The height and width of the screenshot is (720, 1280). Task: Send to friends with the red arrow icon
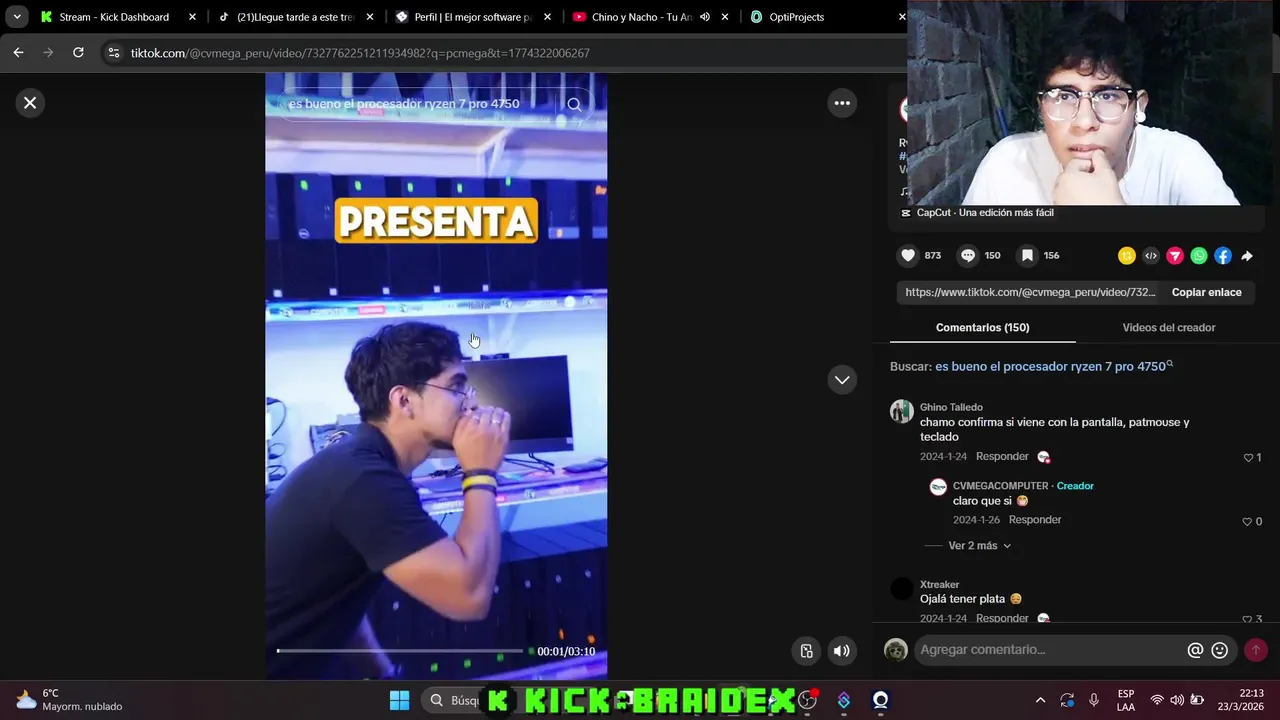1175,256
